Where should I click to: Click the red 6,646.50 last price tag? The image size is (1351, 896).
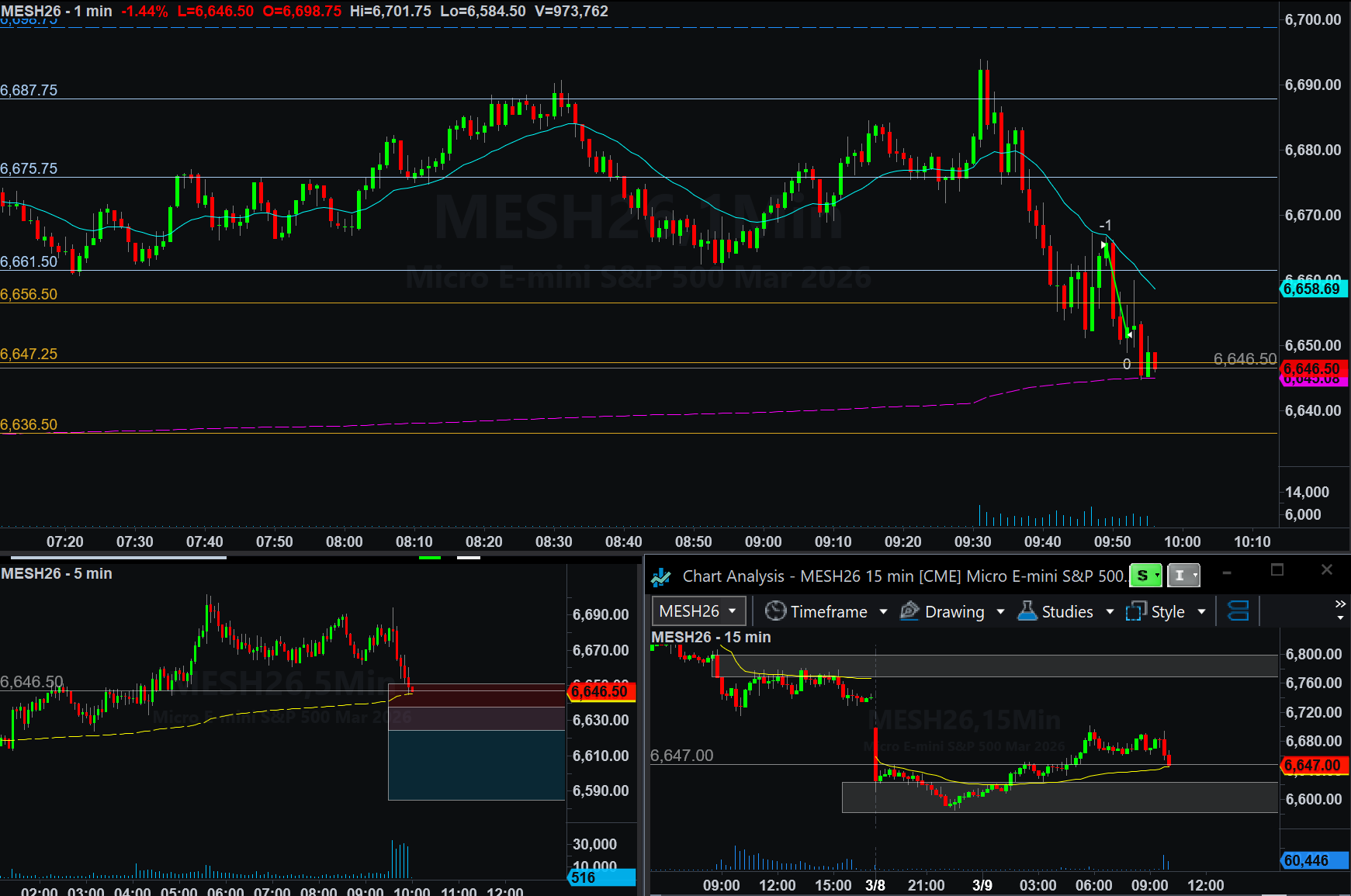point(1312,368)
